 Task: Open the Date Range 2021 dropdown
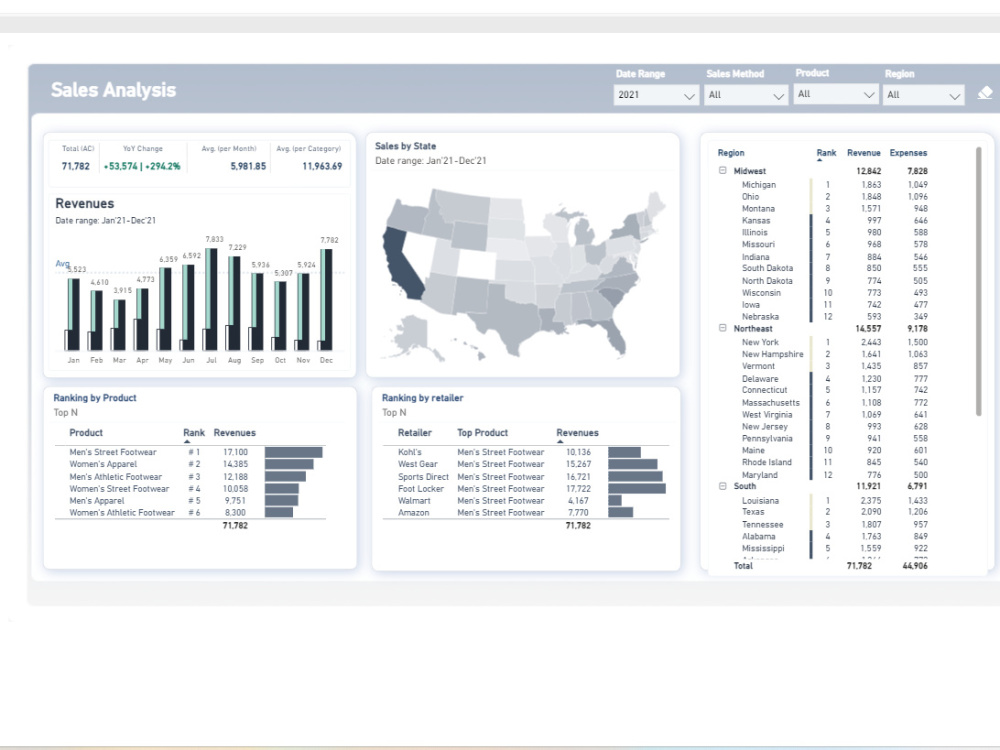[656, 94]
